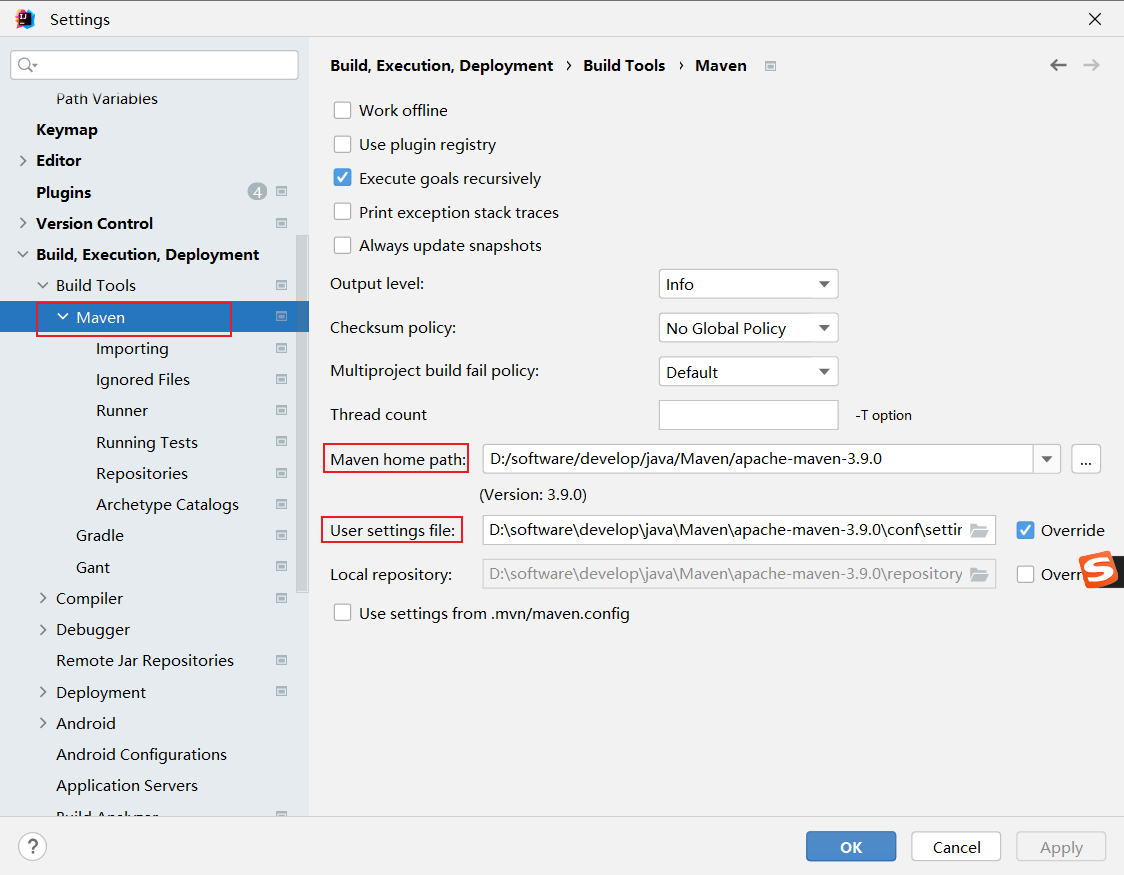Enable the Work offline checkbox
Screen dimensions: 1124x875
[343, 111]
